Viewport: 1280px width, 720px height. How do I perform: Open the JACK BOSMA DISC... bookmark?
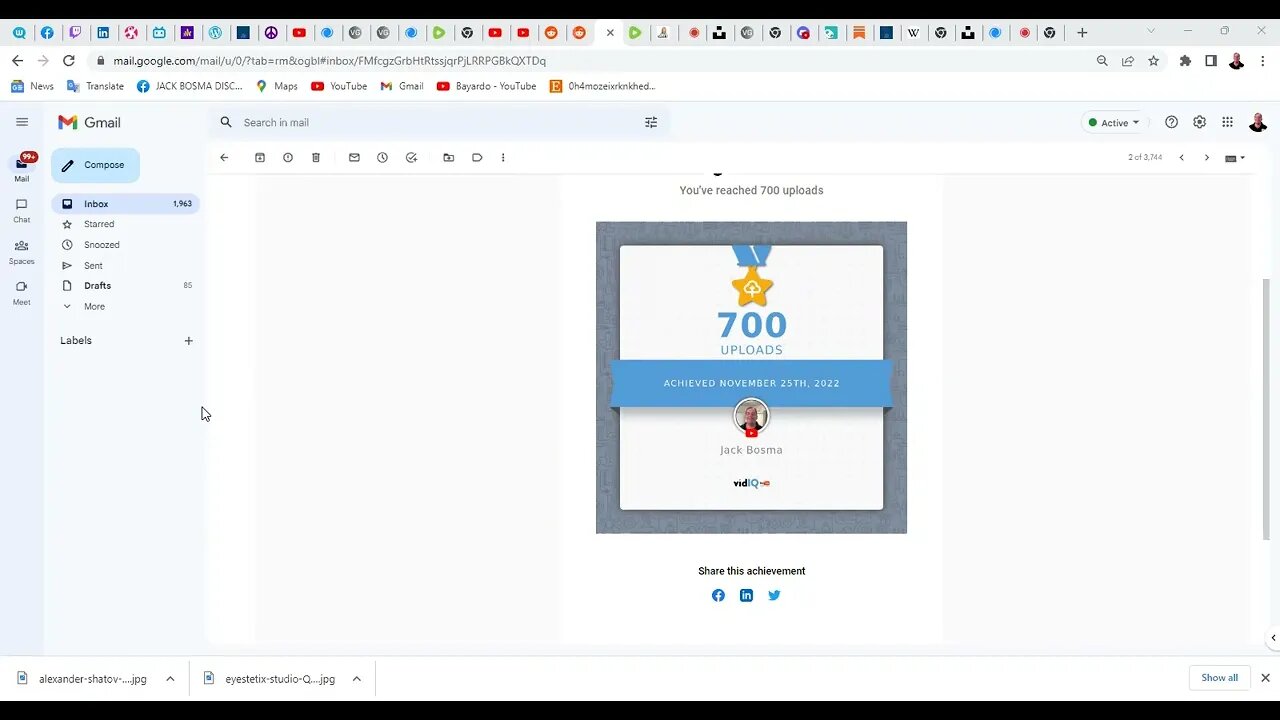(x=189, y=86)
